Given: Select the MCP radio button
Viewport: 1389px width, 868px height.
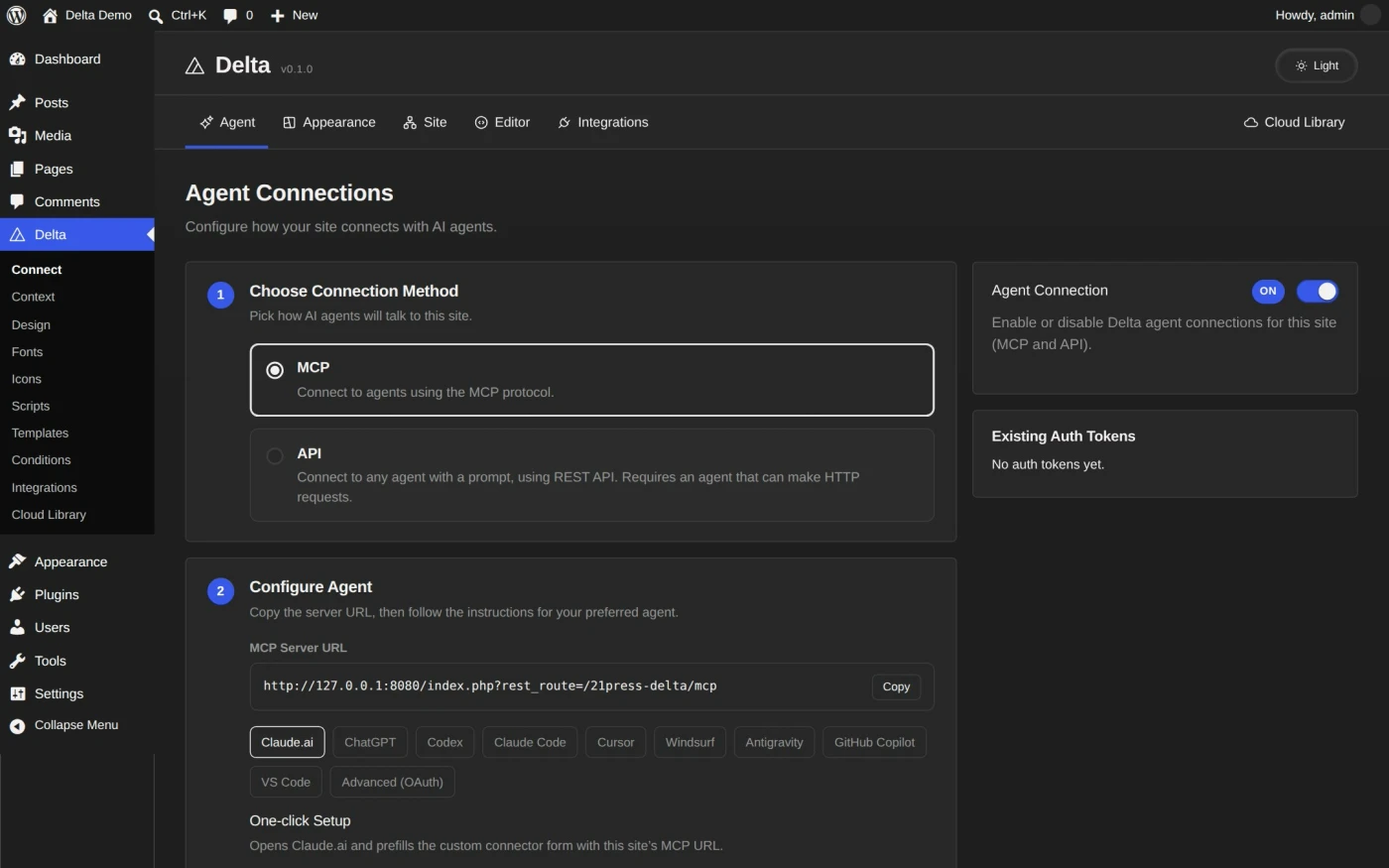Looking at the screenshot, I should point(275,370).
